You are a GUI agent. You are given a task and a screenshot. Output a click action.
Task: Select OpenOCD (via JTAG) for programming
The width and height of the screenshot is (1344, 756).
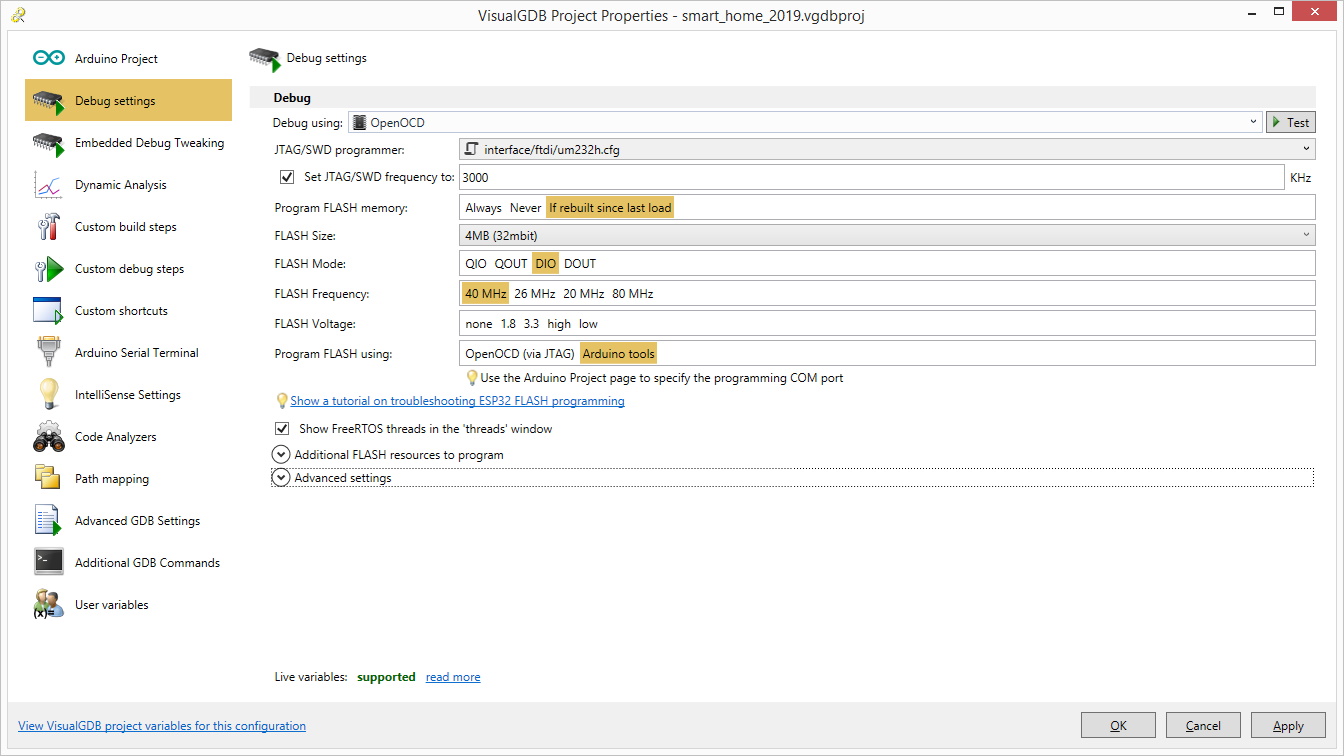tap(520, 354)
